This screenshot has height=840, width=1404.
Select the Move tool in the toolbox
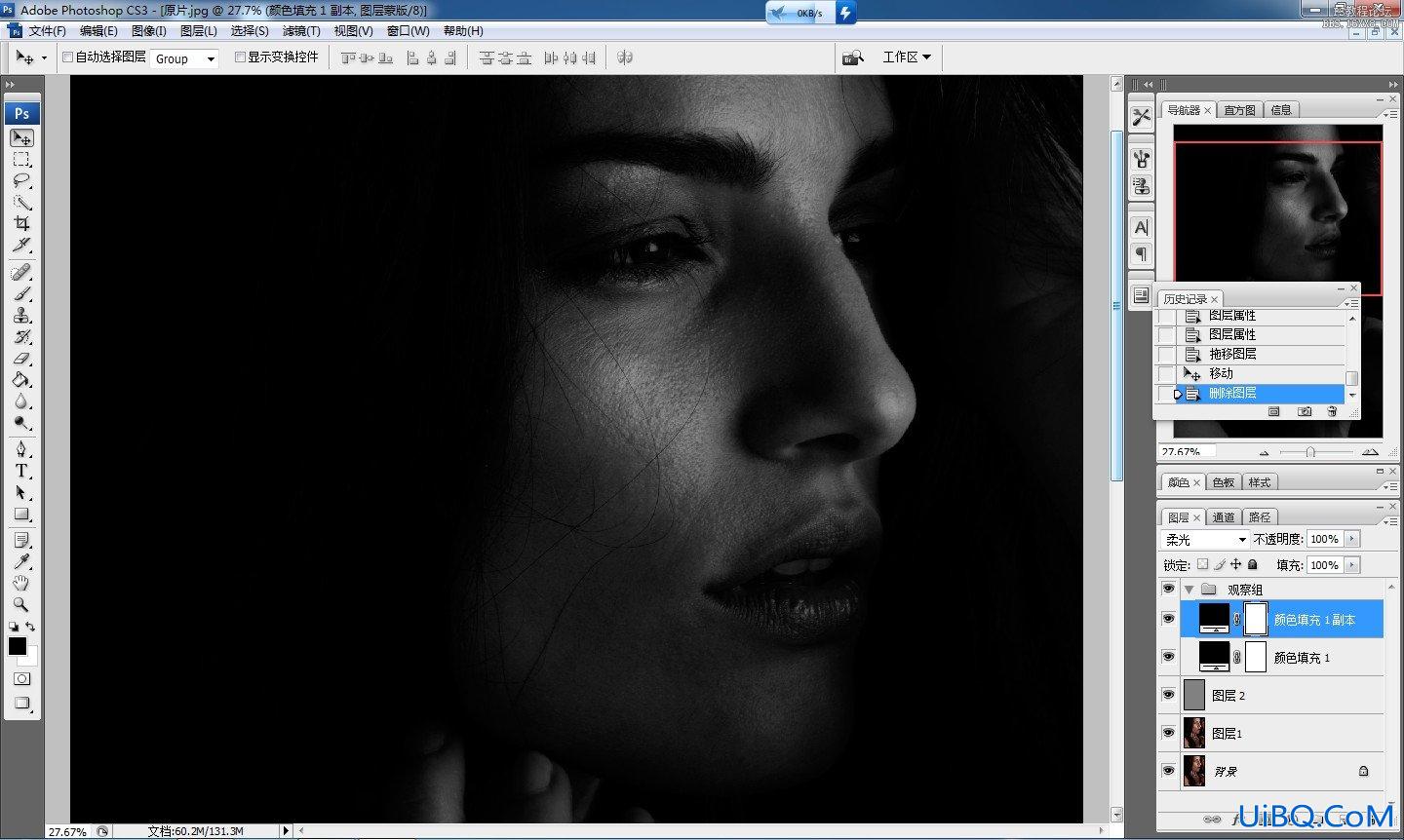pos(21,138)
